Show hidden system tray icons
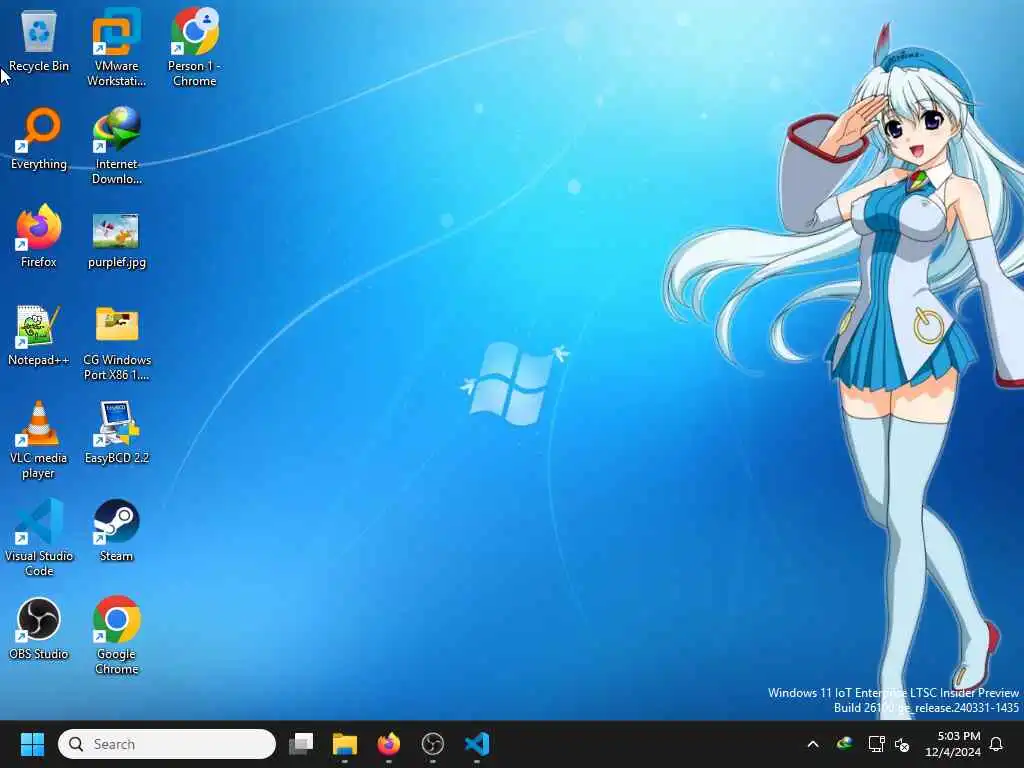This screenshot has width=1024, height=768. [813, 744]
